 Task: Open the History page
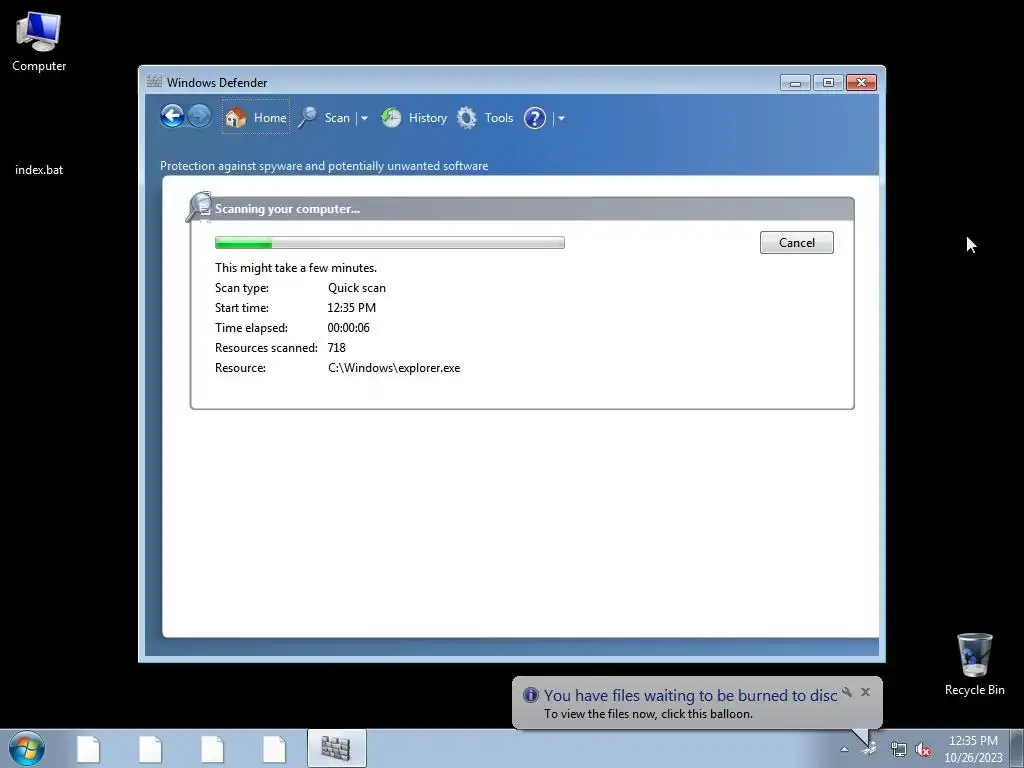[414, 118]
